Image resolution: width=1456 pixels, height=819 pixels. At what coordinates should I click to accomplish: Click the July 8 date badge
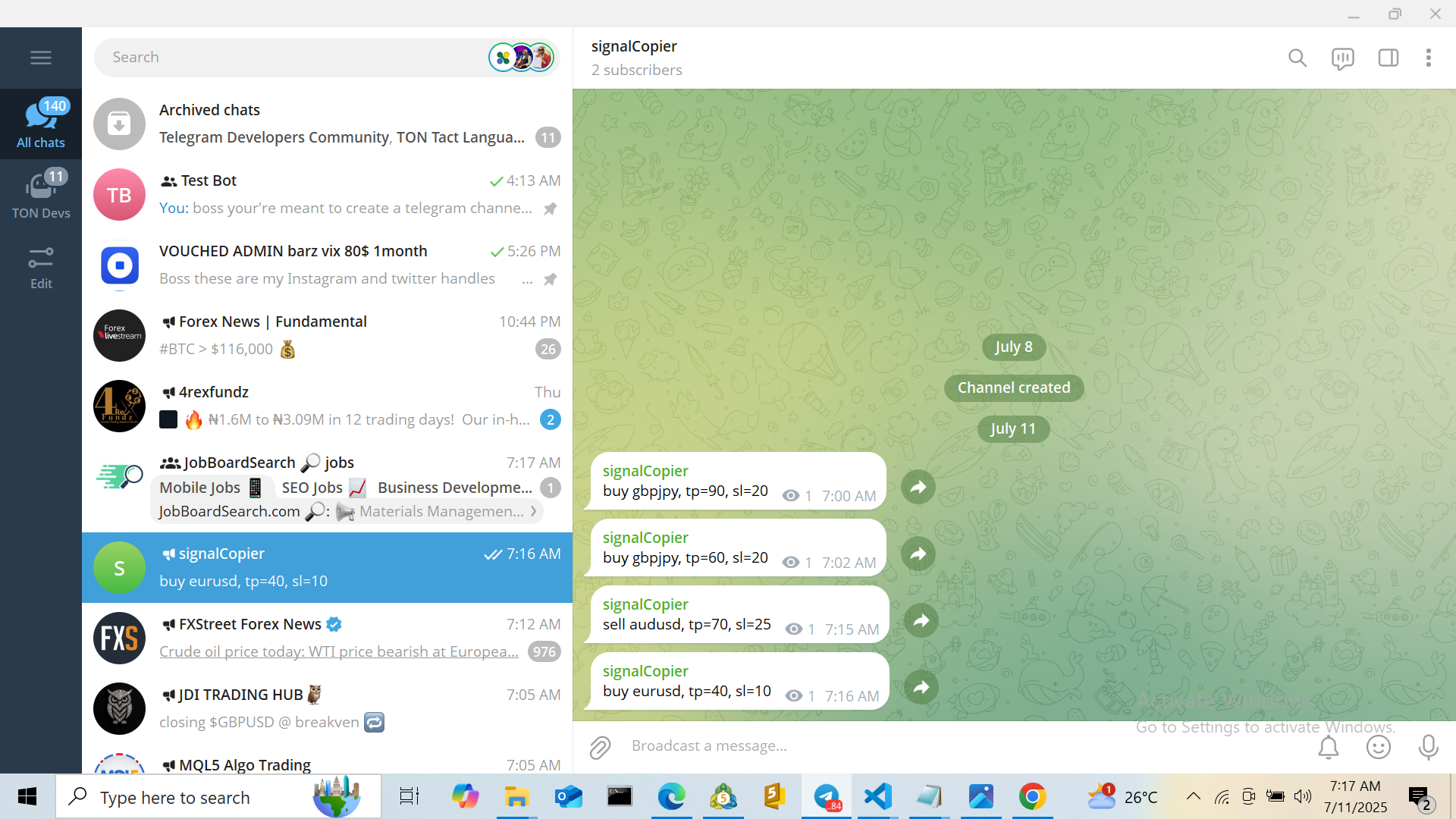pyautogui.click(x=1013, y=347)
